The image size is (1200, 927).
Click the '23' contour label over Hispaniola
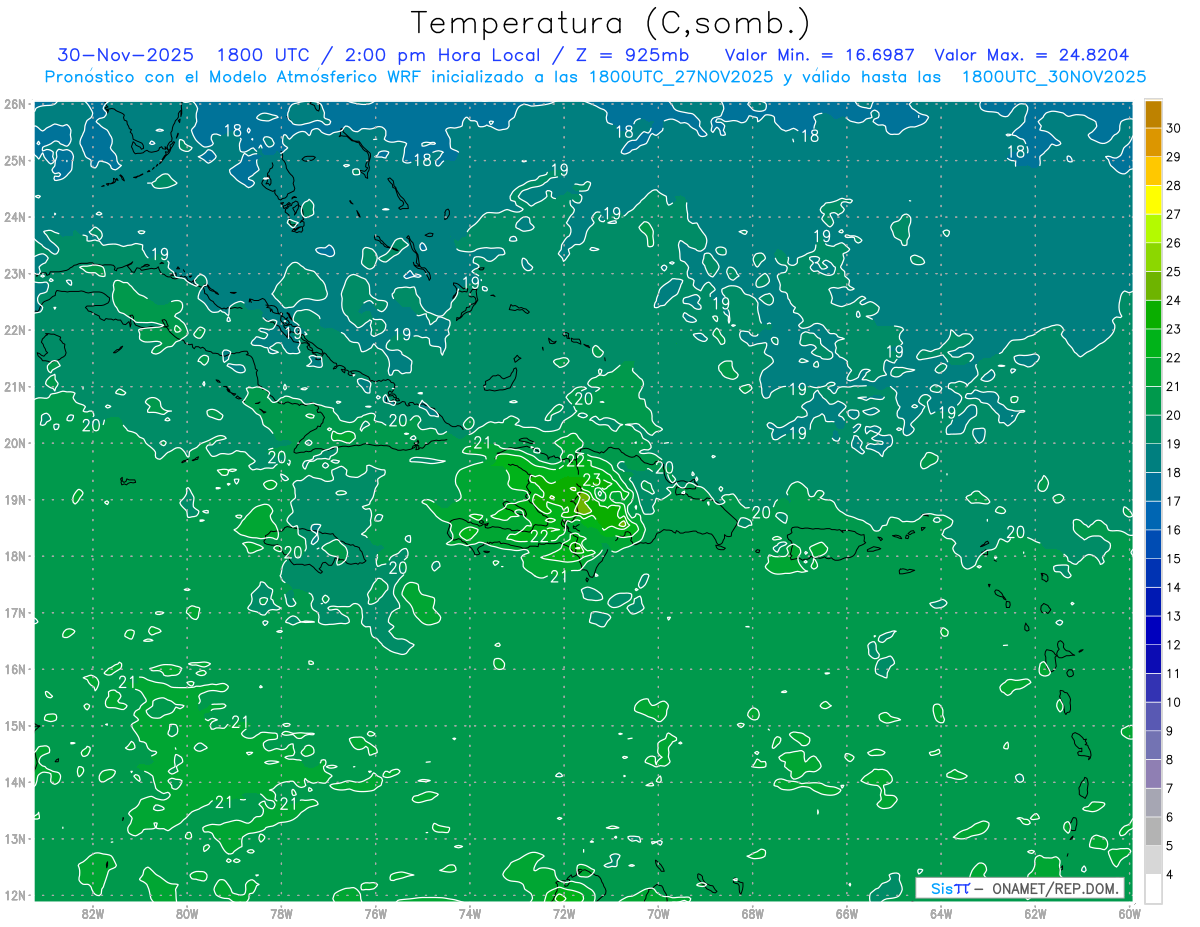(x=591, y=479)
